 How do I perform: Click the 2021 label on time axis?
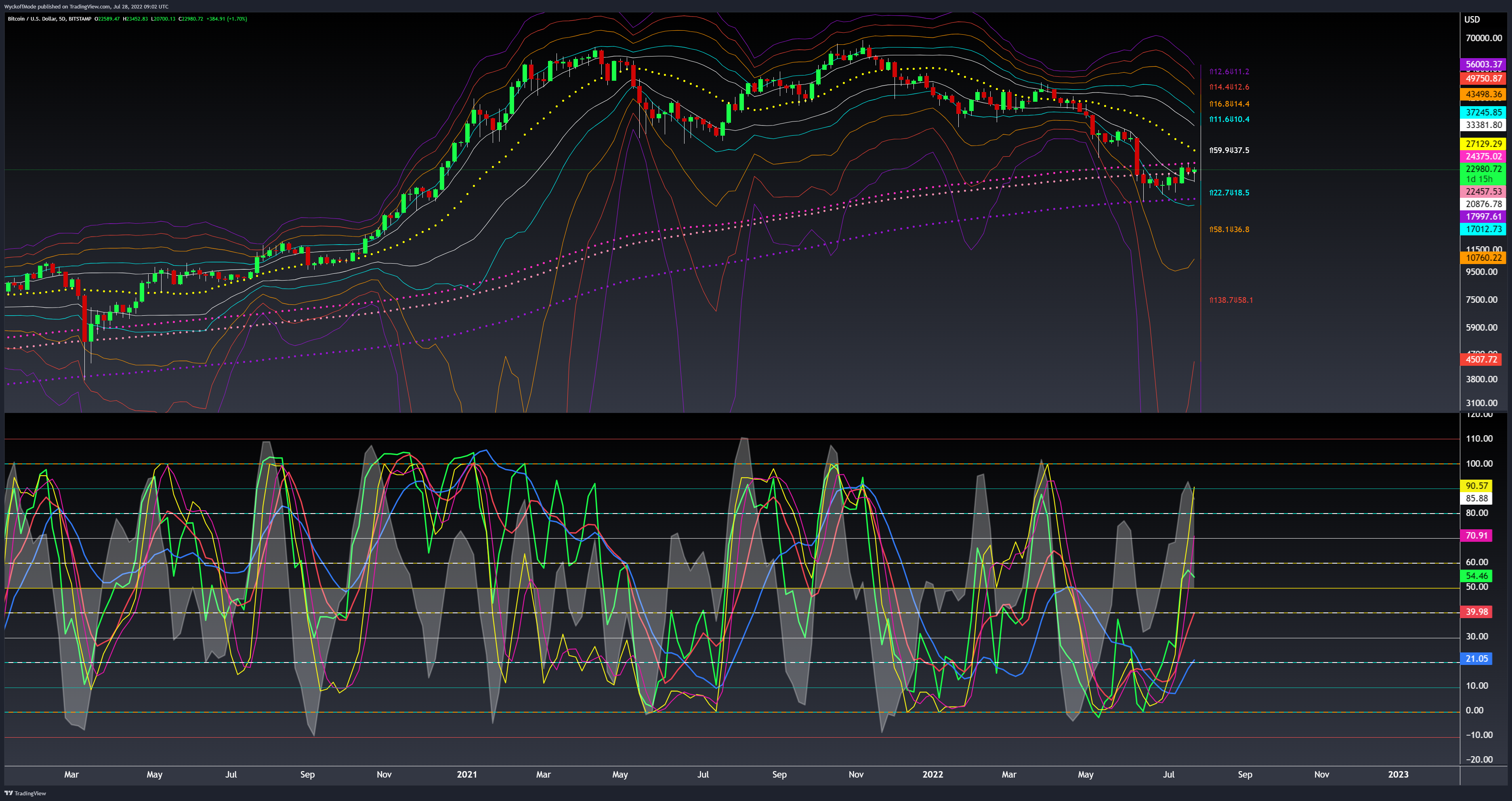[467, 775]
